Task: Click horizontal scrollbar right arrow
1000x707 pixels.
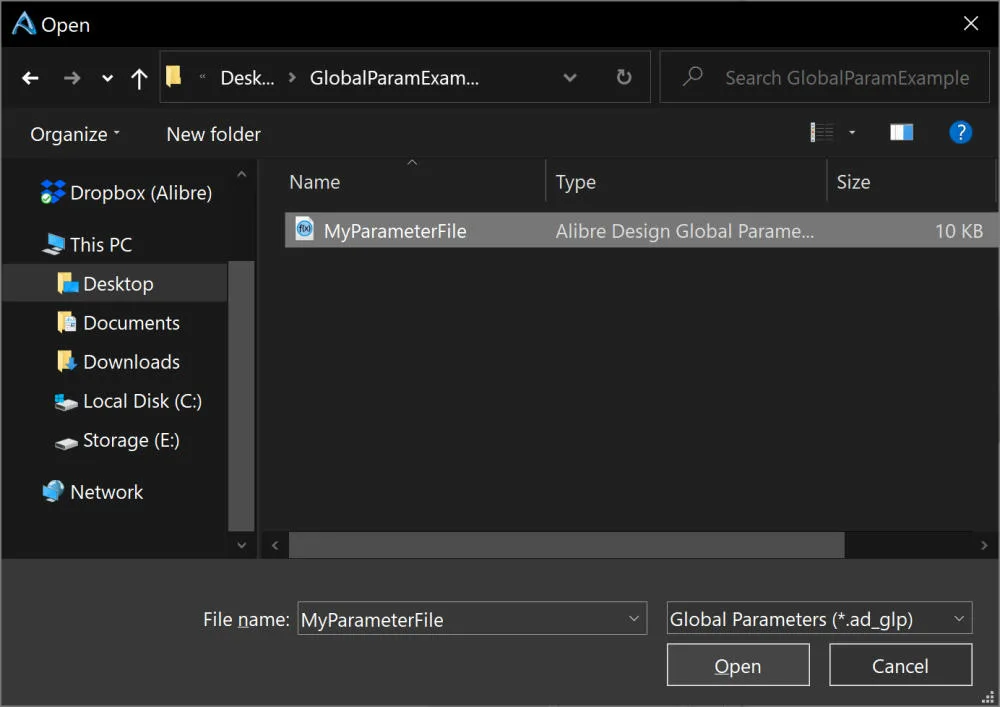Action: click(984, 545)
